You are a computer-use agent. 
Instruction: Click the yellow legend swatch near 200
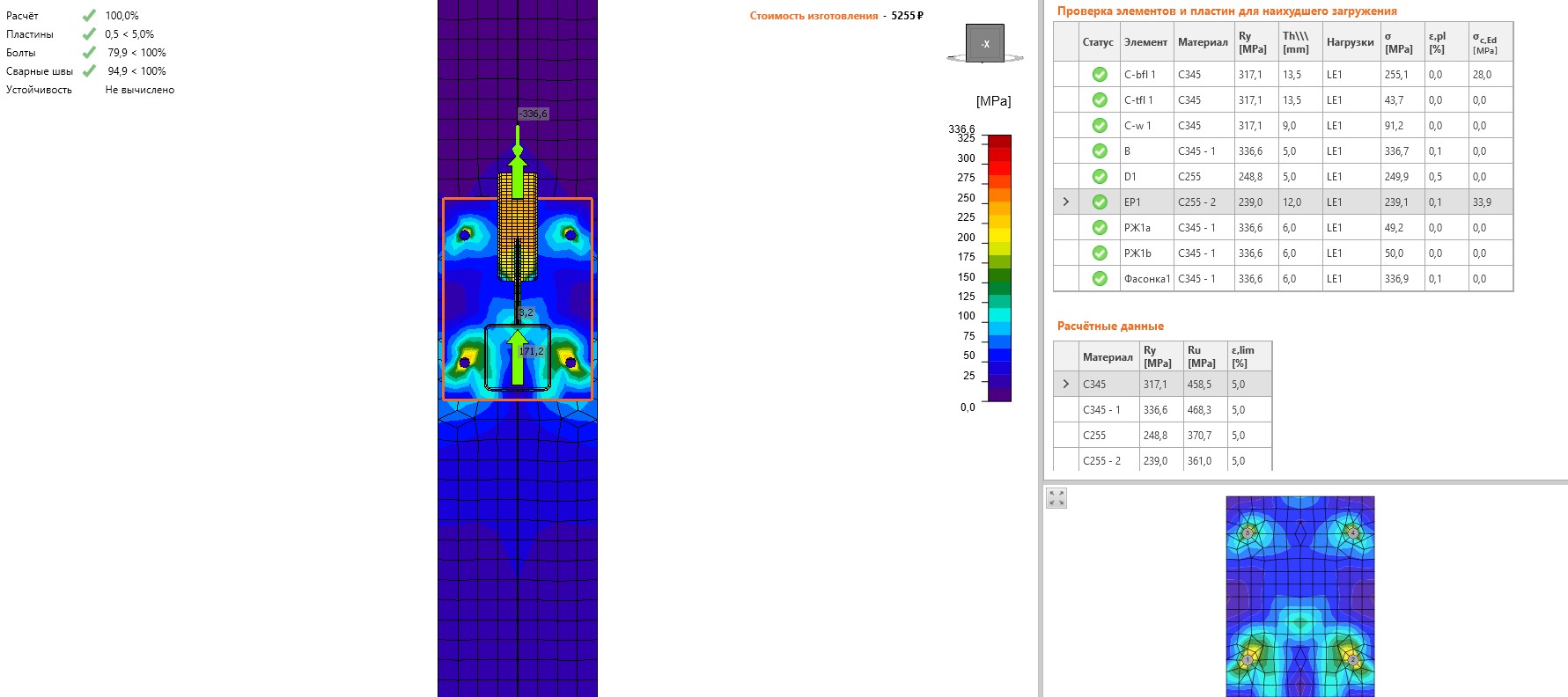point(1000,236)
